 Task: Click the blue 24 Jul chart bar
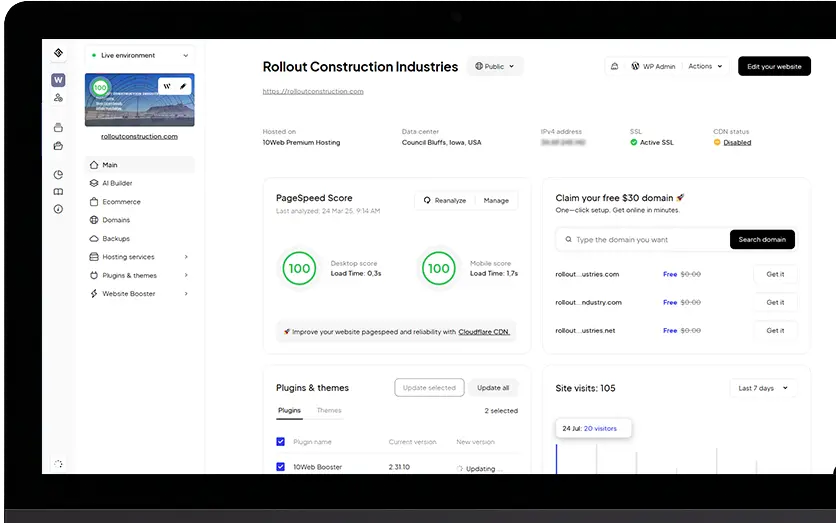[556, 458]
